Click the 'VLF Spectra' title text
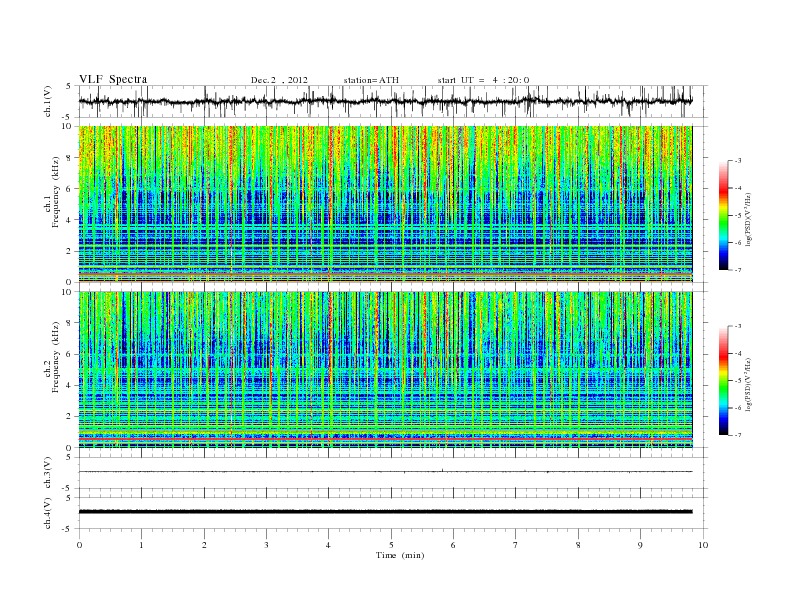 113,79
